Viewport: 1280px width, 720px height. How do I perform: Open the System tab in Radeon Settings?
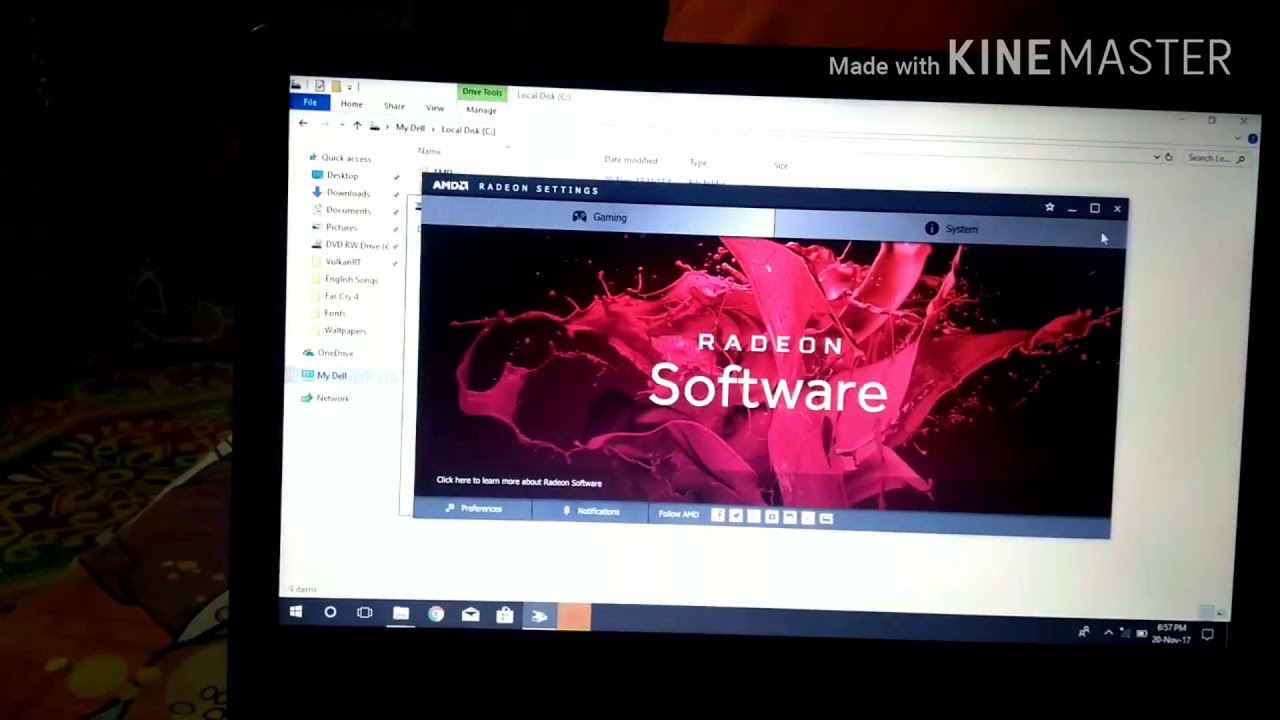point(950,229)
